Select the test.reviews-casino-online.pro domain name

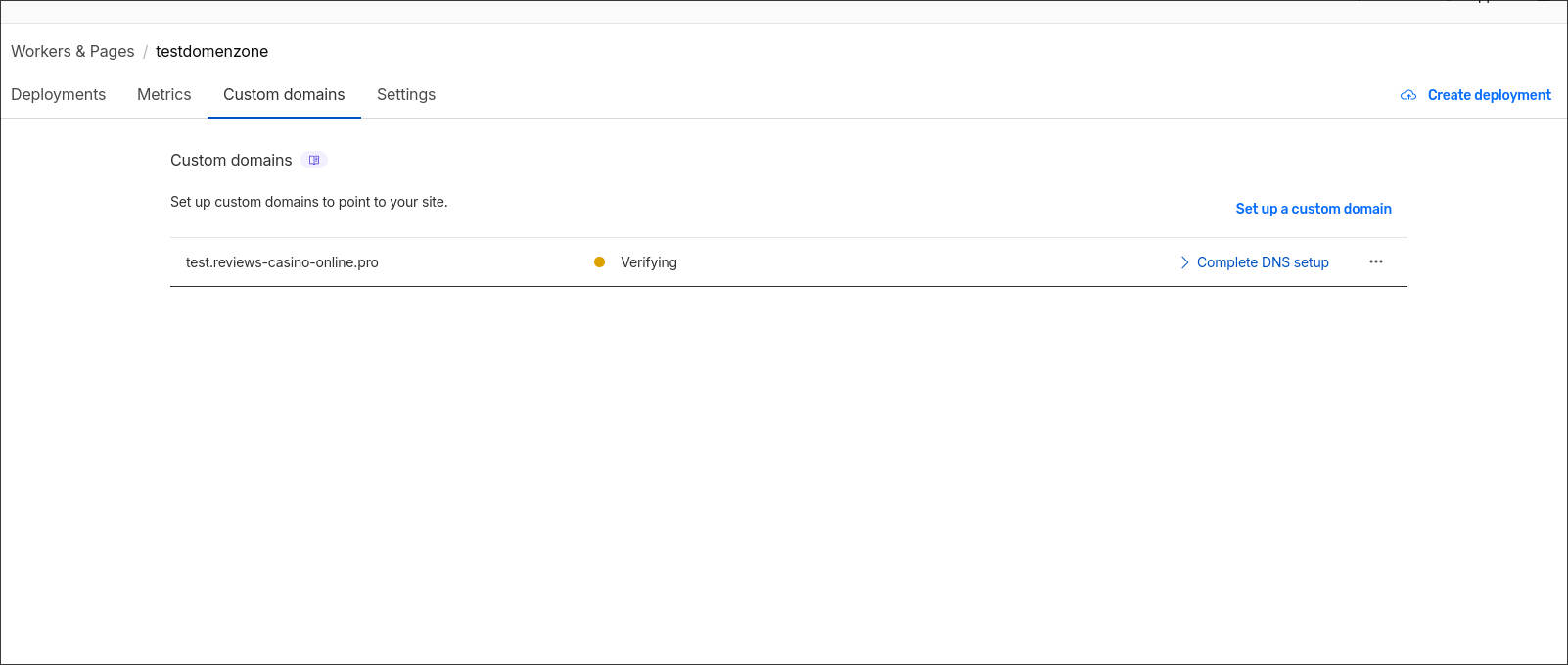tap(282, 262)
